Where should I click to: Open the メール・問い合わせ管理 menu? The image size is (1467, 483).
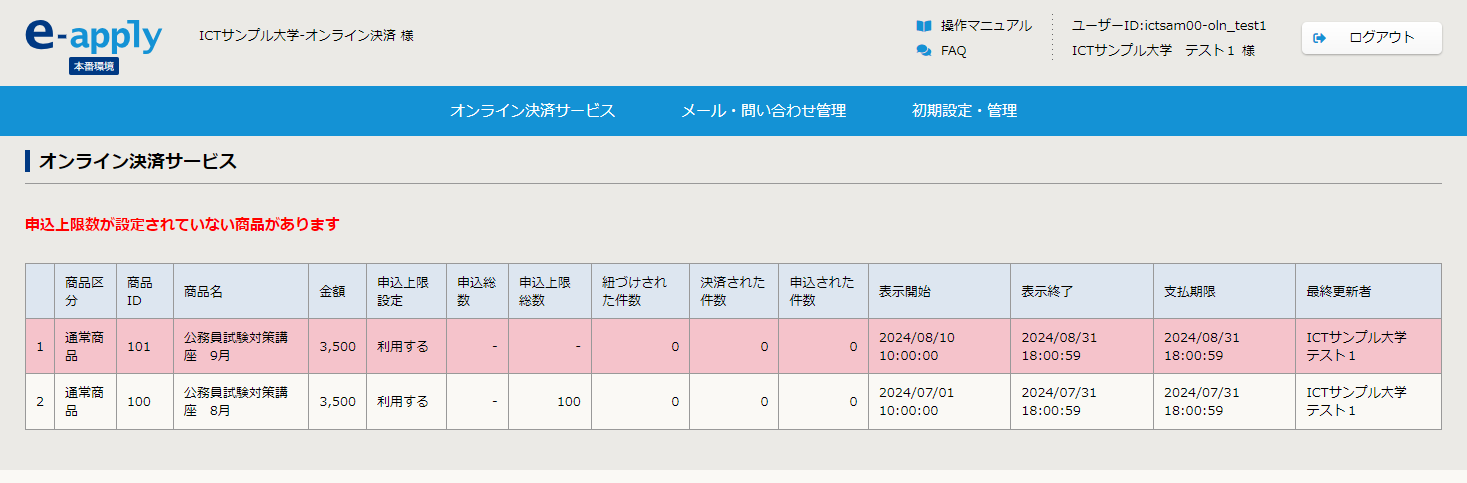click(x=763, y=111)
